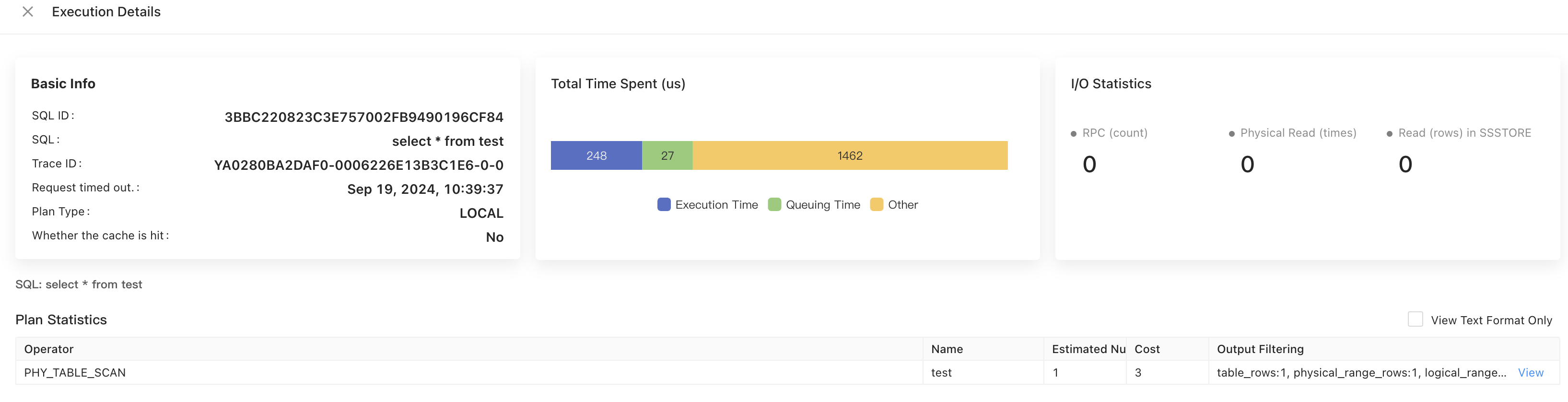The width and height of the screenshot is (1568, 402).
Task: Click the Total Time Spent (us) heading
Action: click(618, 83)
